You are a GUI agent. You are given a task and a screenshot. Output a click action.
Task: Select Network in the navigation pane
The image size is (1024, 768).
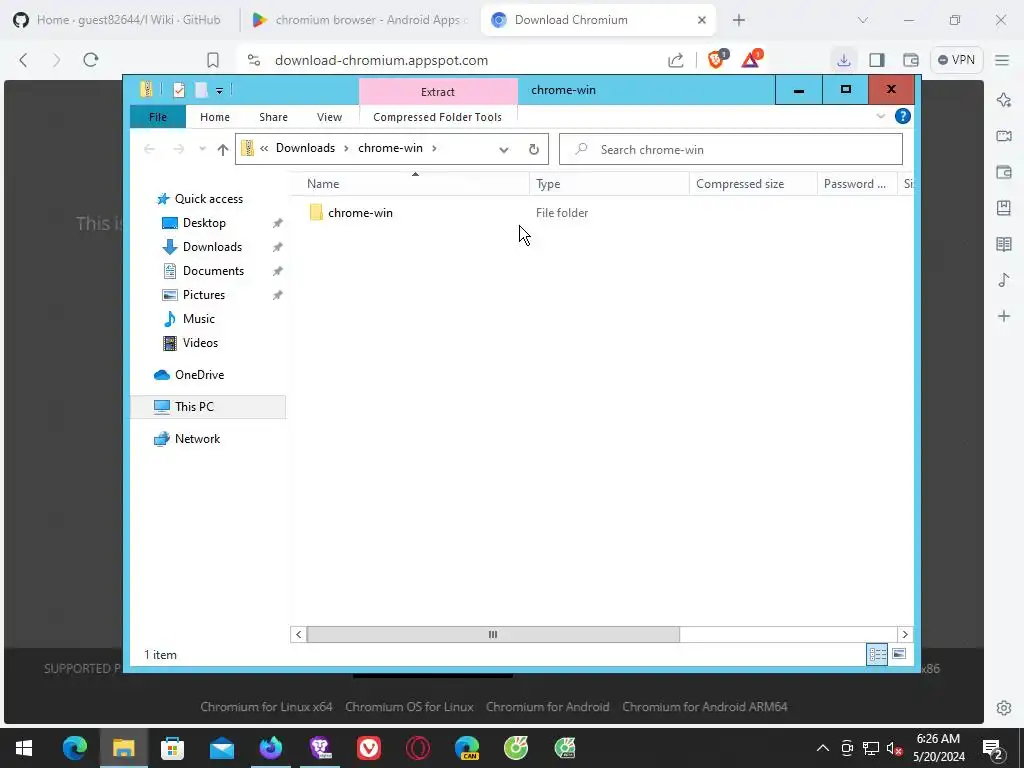pyautogui.click(x=197, y=439)
